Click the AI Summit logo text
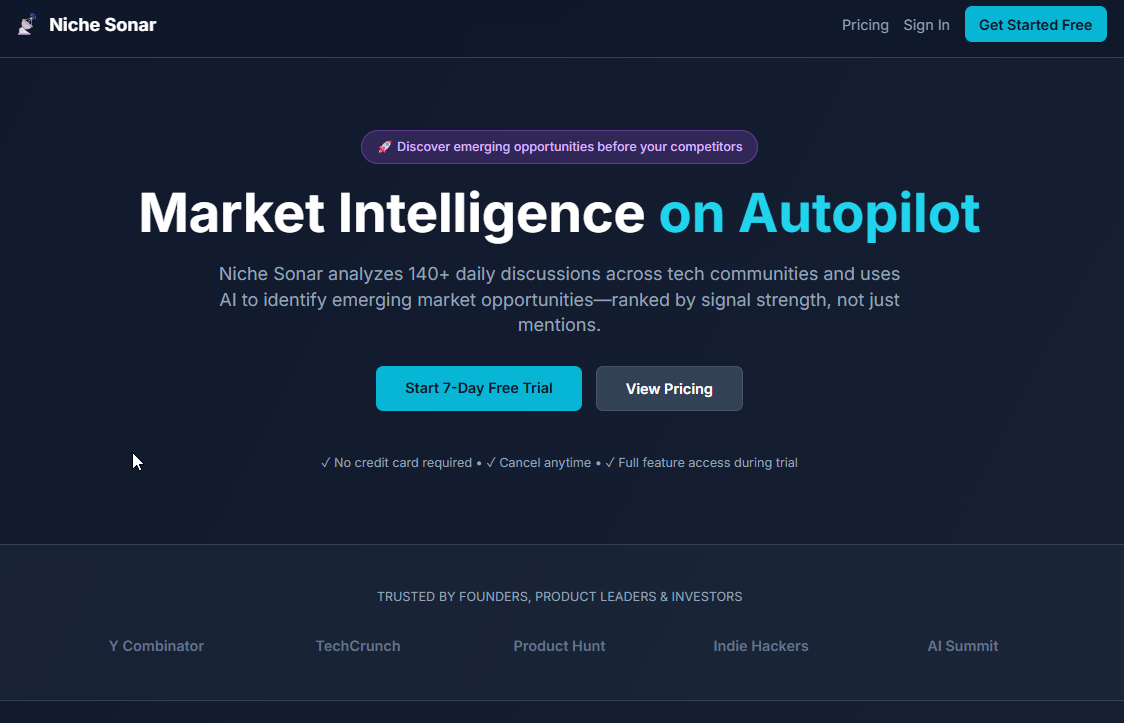Image resolution: width=1124 pixels, height=723 pixels. click(963, 646)
